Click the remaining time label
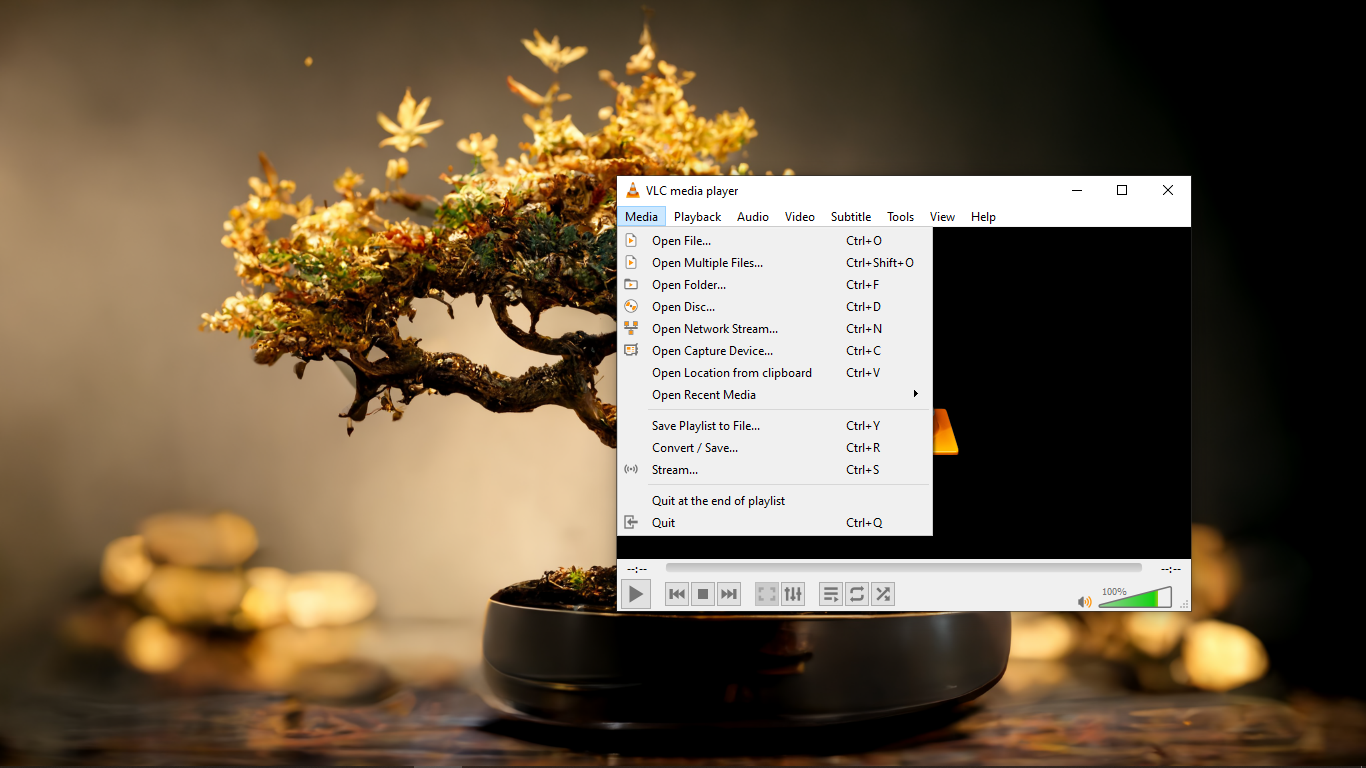 pos(1171,569)
